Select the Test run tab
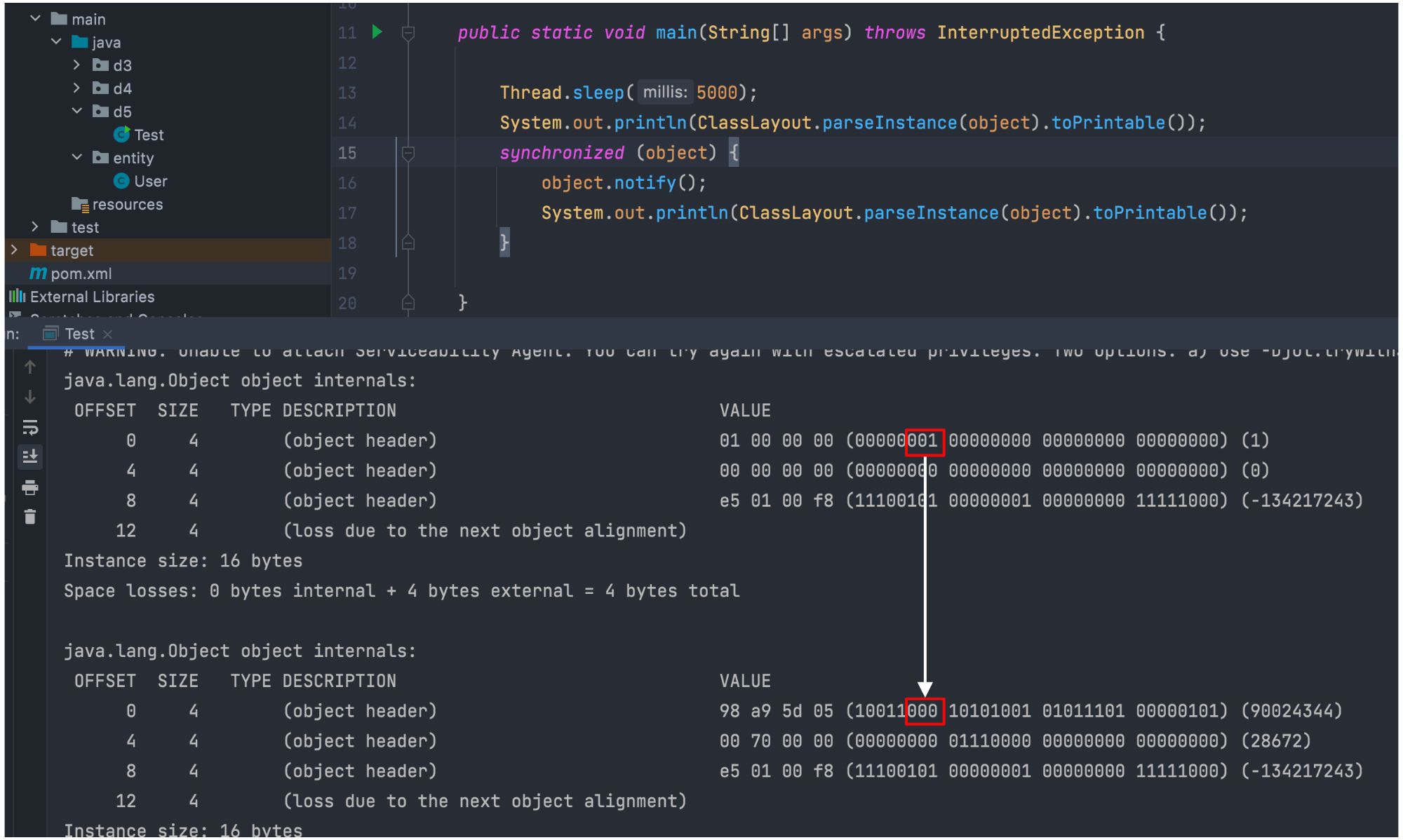Image resolution: width=1403 pixels, height=840 pixels. pyautogui.click(x=79, y=334)
